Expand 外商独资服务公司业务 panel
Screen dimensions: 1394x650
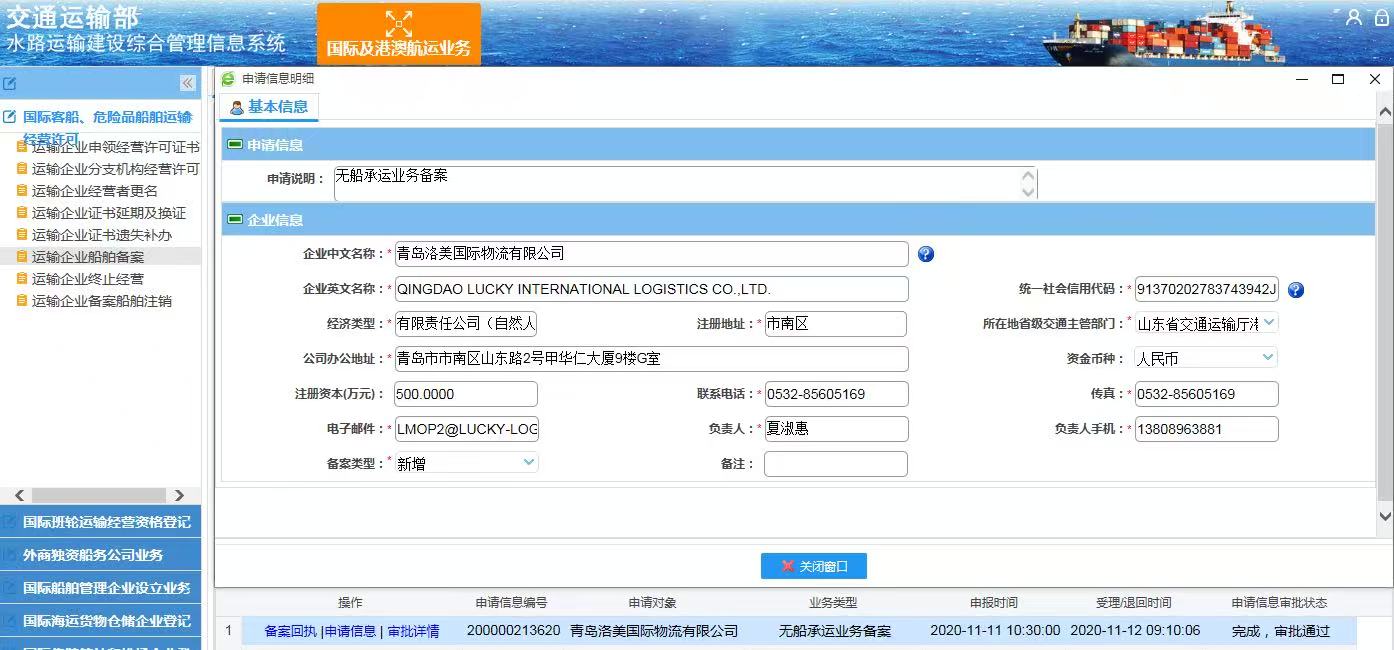(100, 555)
